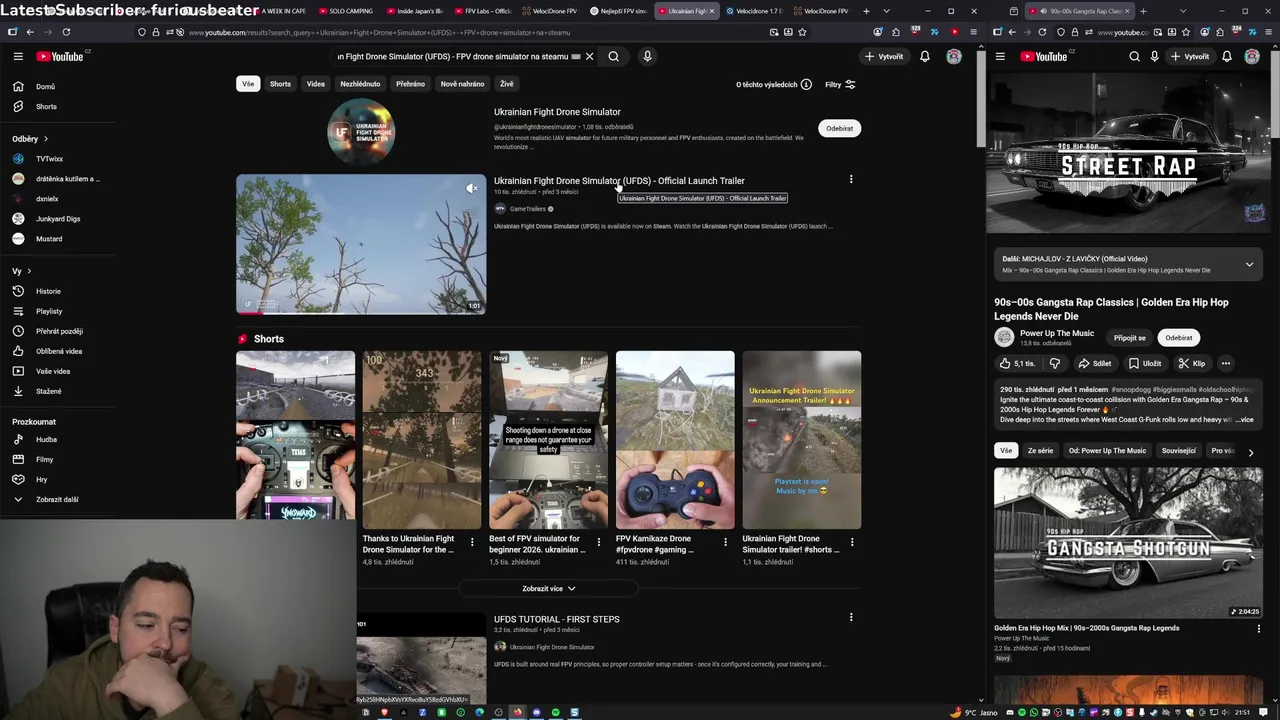Expand video description via …více in right window
This screenshot has width=1280, height=720.
click(x=1244, y=420)
